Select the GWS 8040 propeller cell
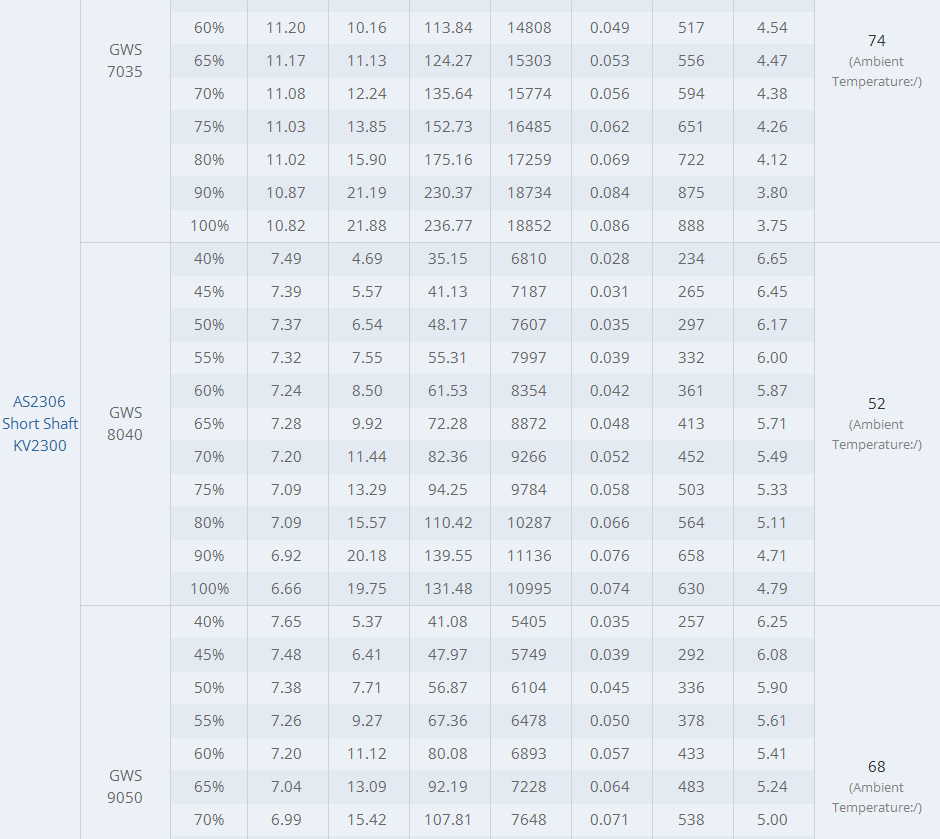 125,423
